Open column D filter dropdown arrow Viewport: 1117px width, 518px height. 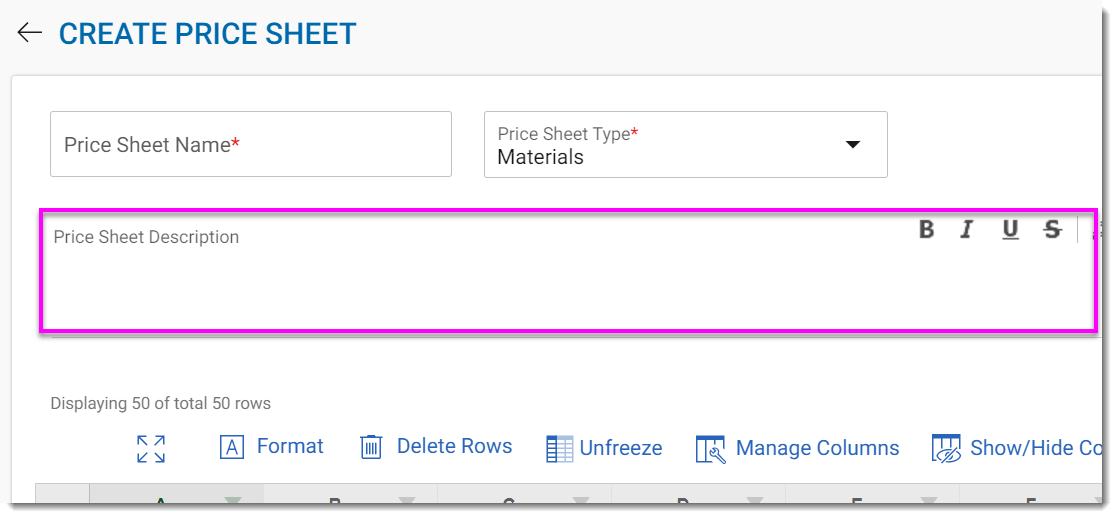pos(755,502)
